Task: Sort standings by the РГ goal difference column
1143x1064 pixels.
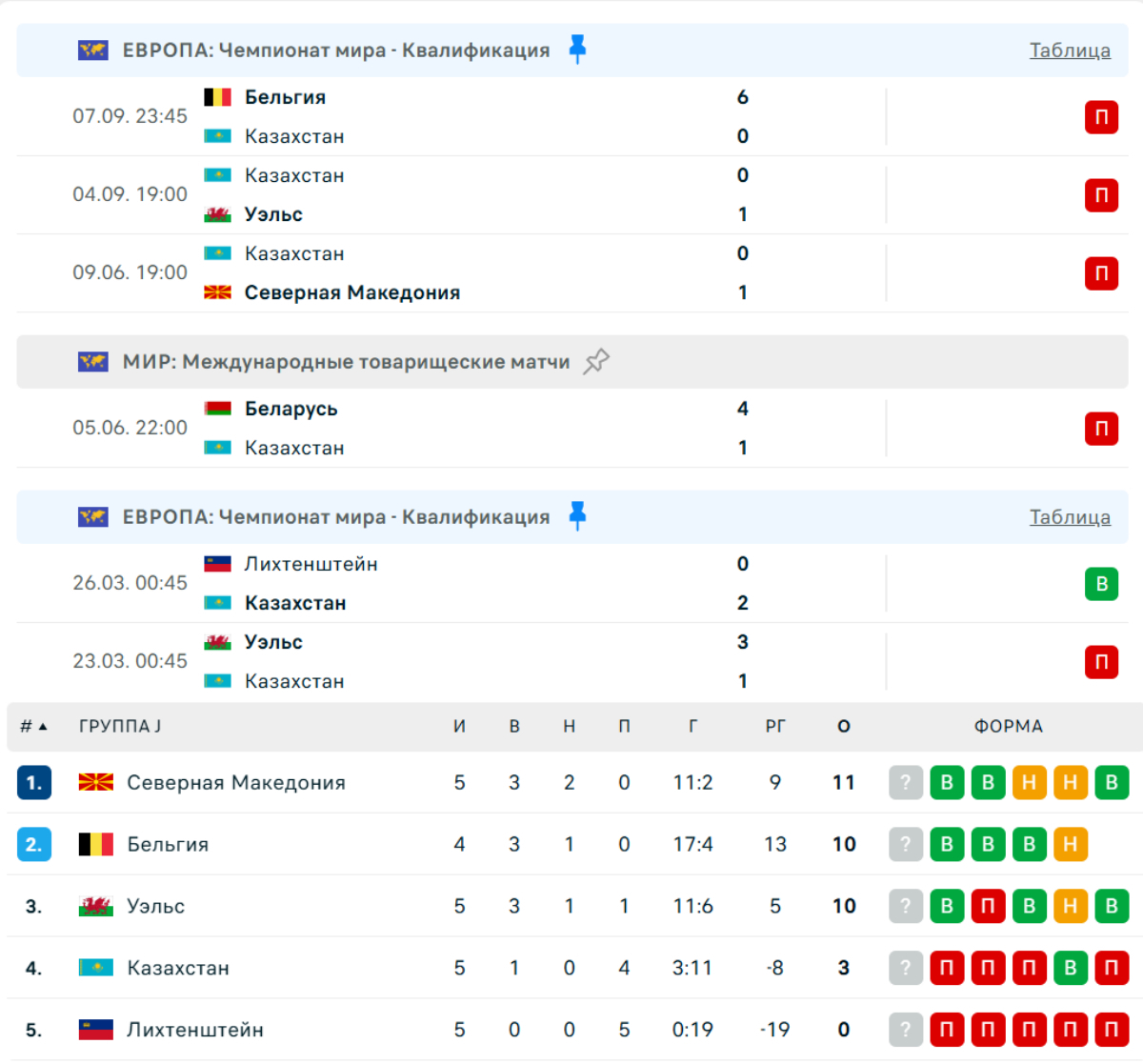Action: 775,726
